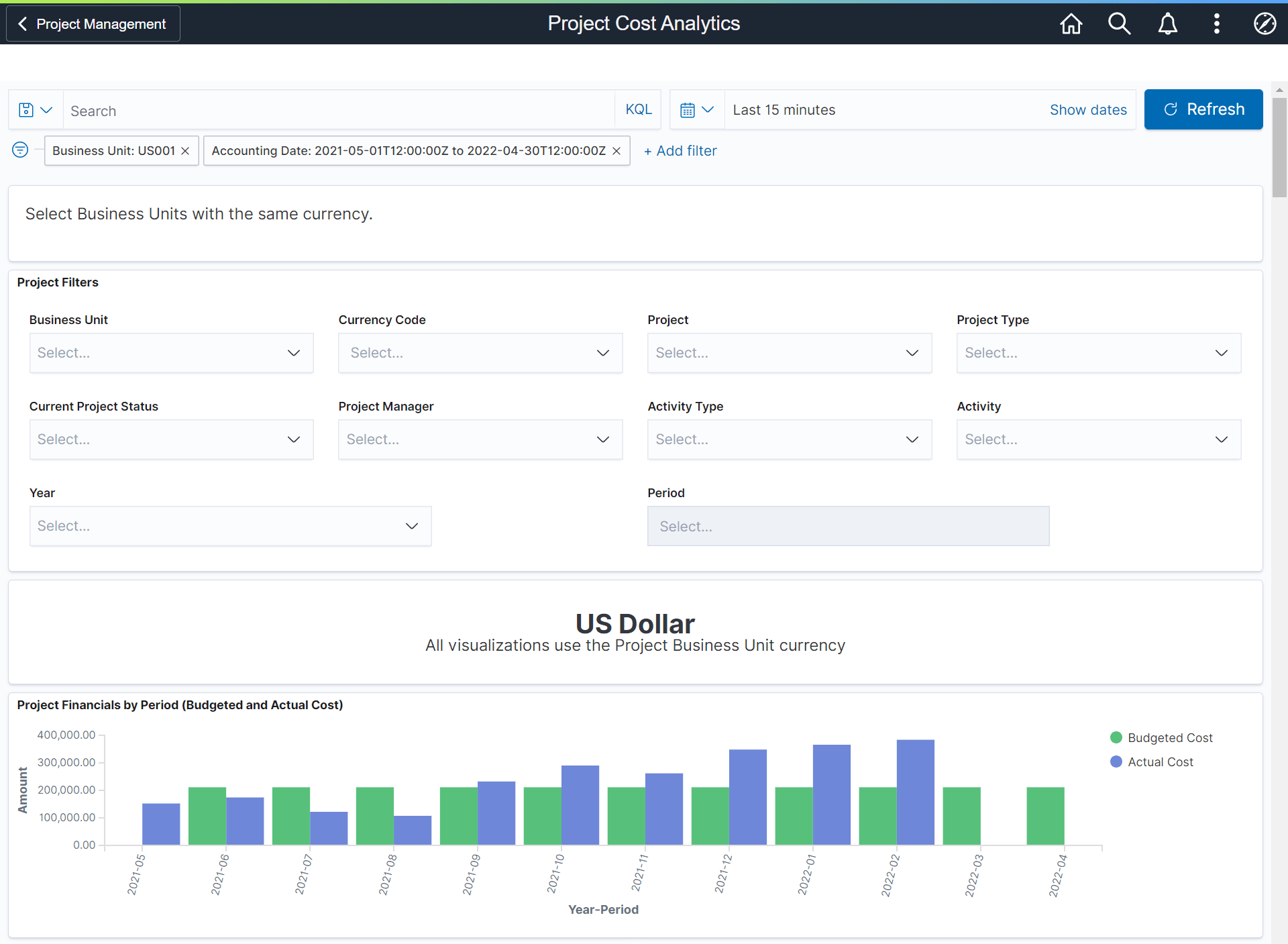Toggle Actual Cost in the chart legend

click(1152, 762)
